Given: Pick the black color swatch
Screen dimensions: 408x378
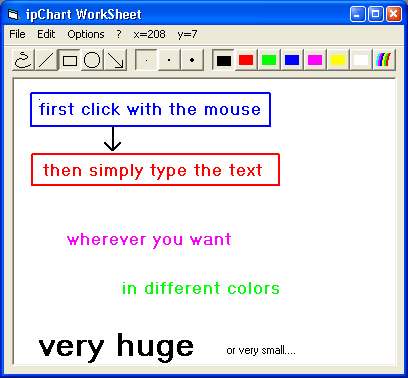Looking at the screenshot, I should pyautogui.click(x=224, y=60).
